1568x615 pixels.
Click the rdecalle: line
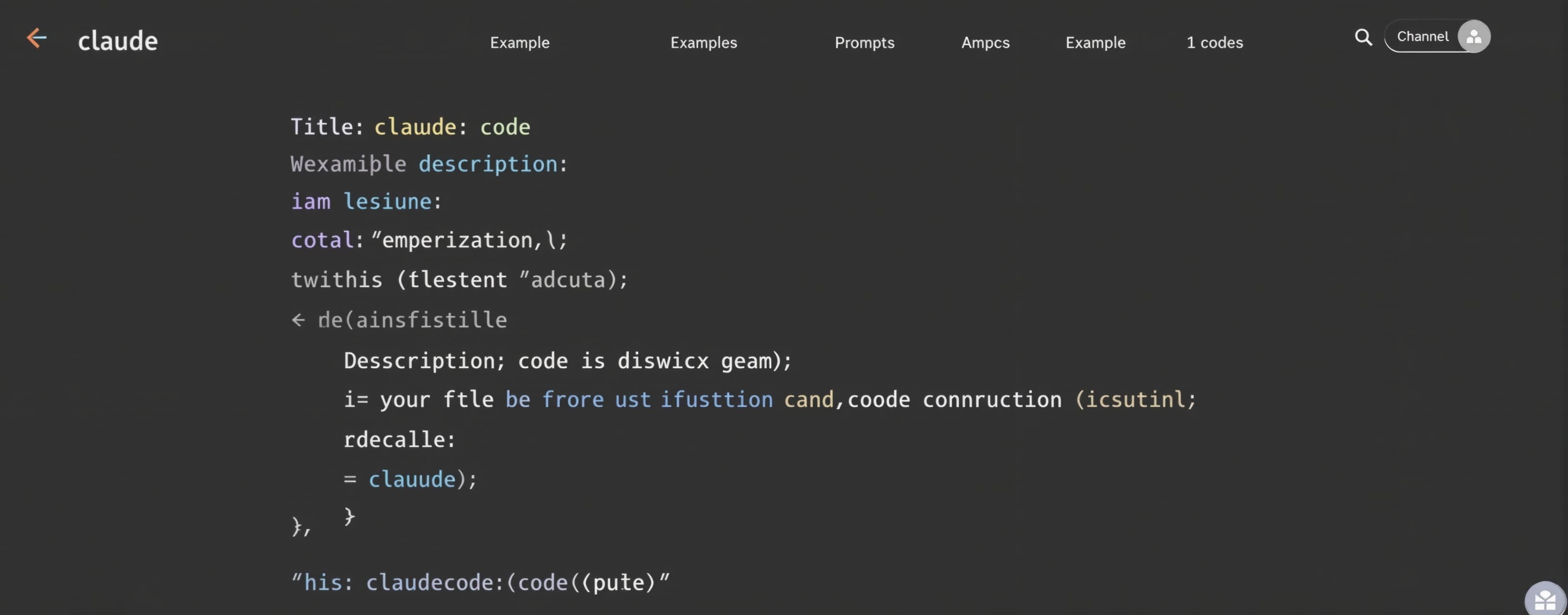click(x=399, y=440)
